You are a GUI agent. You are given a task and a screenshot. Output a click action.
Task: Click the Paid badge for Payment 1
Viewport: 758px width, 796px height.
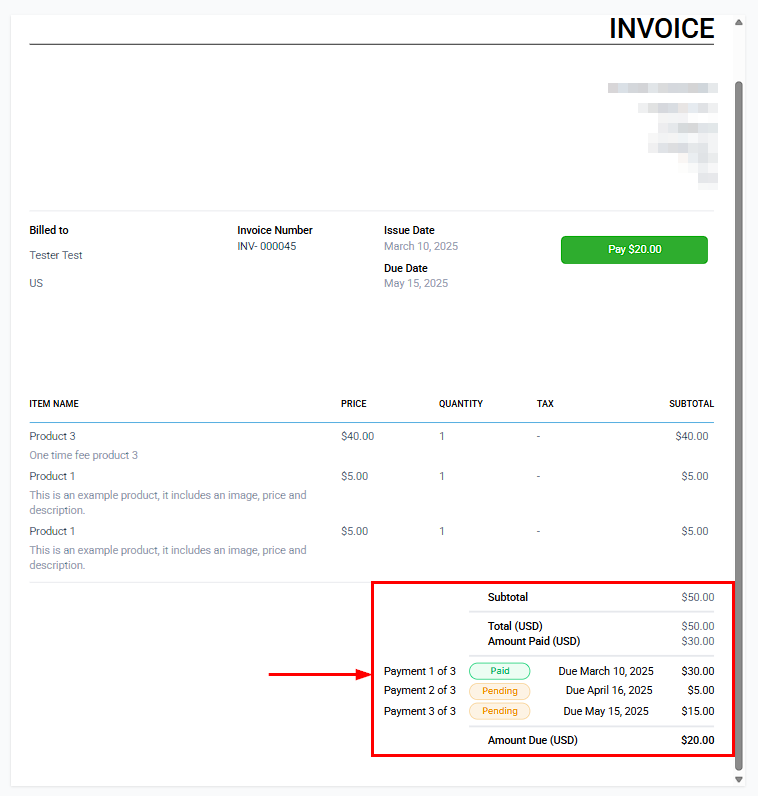[x=499, y=672]
